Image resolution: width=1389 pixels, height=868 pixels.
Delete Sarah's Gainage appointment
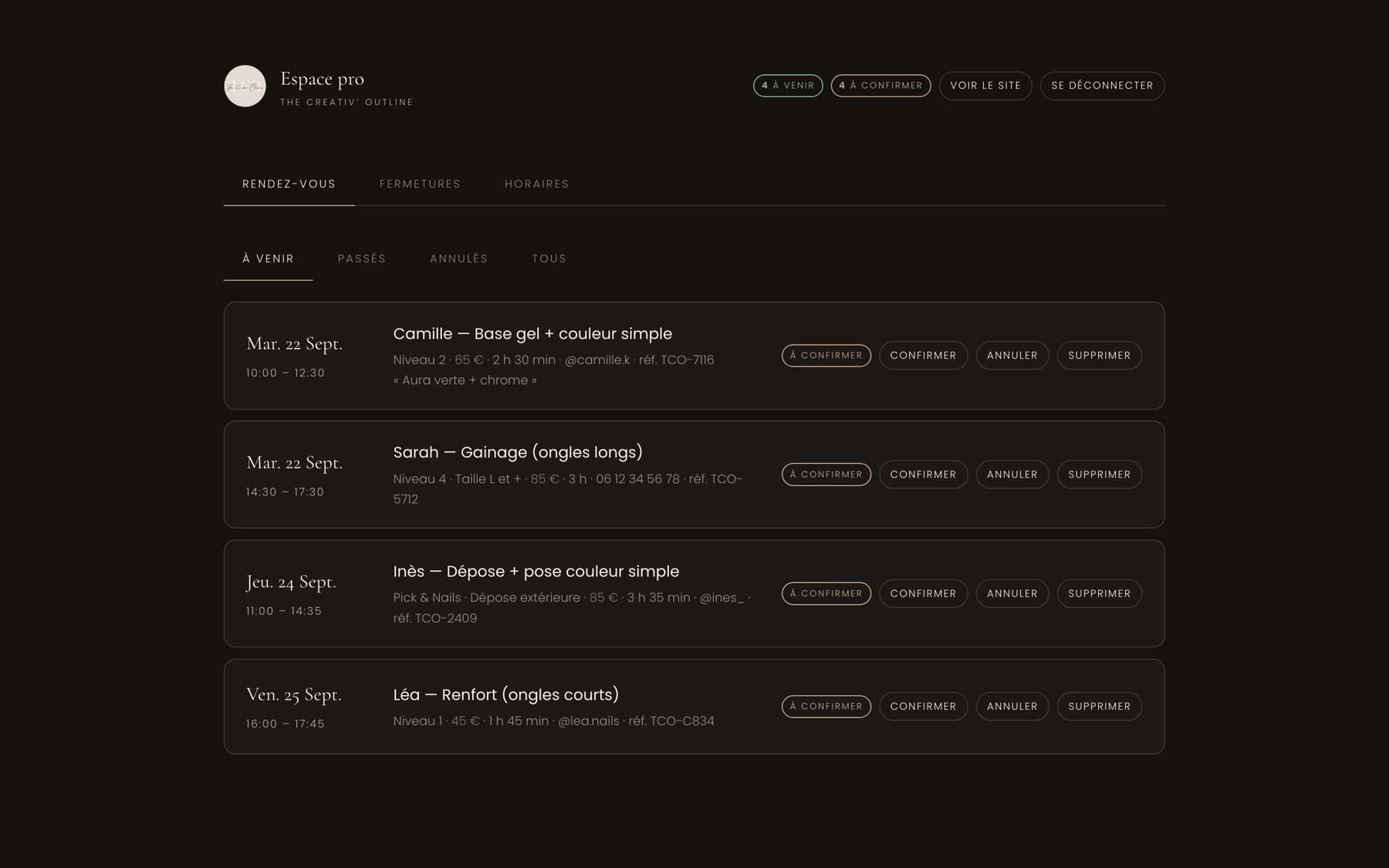pos(1100,475)
